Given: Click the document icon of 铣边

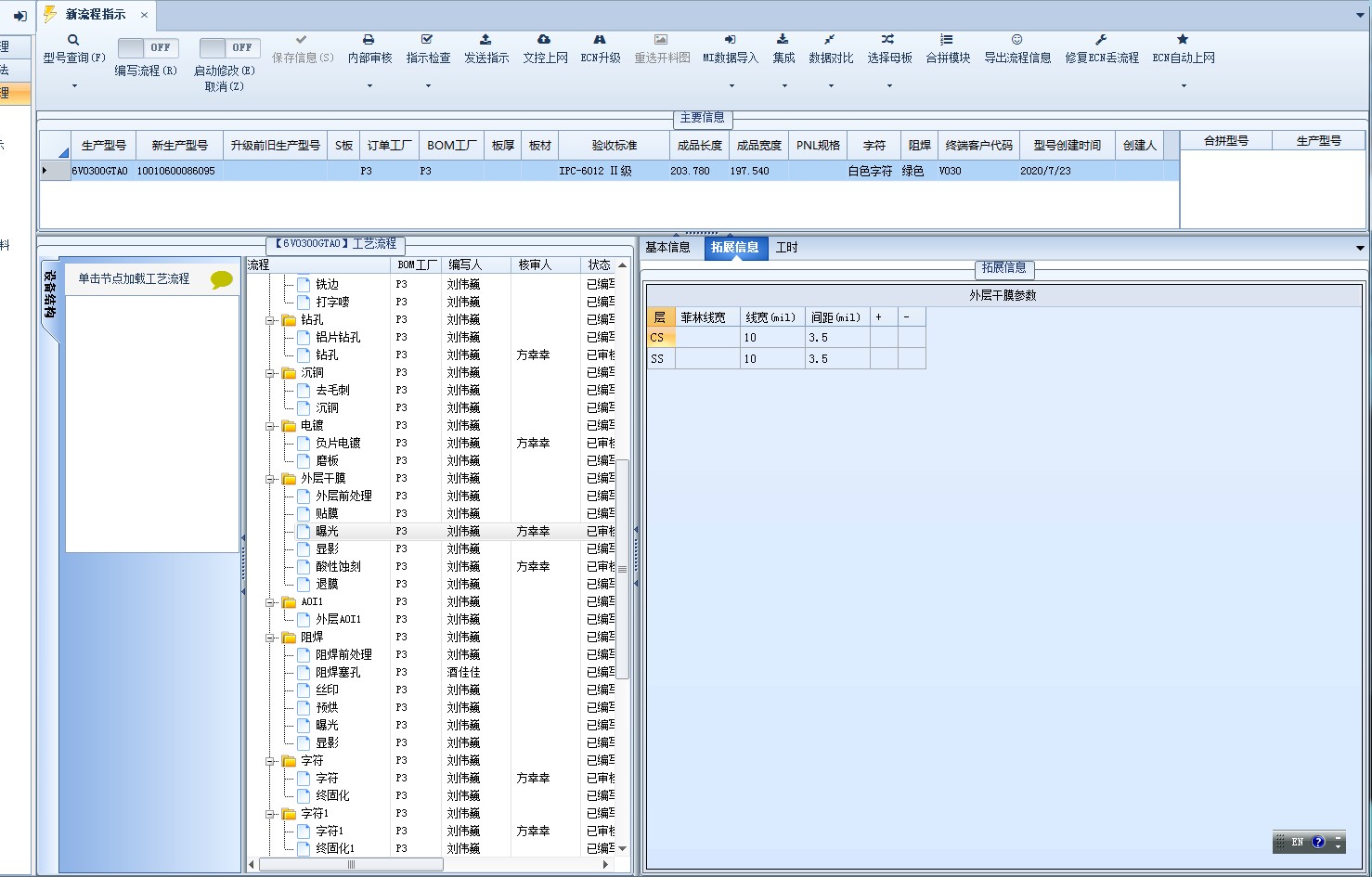Looking at the screenshot, I should point(304,284).
